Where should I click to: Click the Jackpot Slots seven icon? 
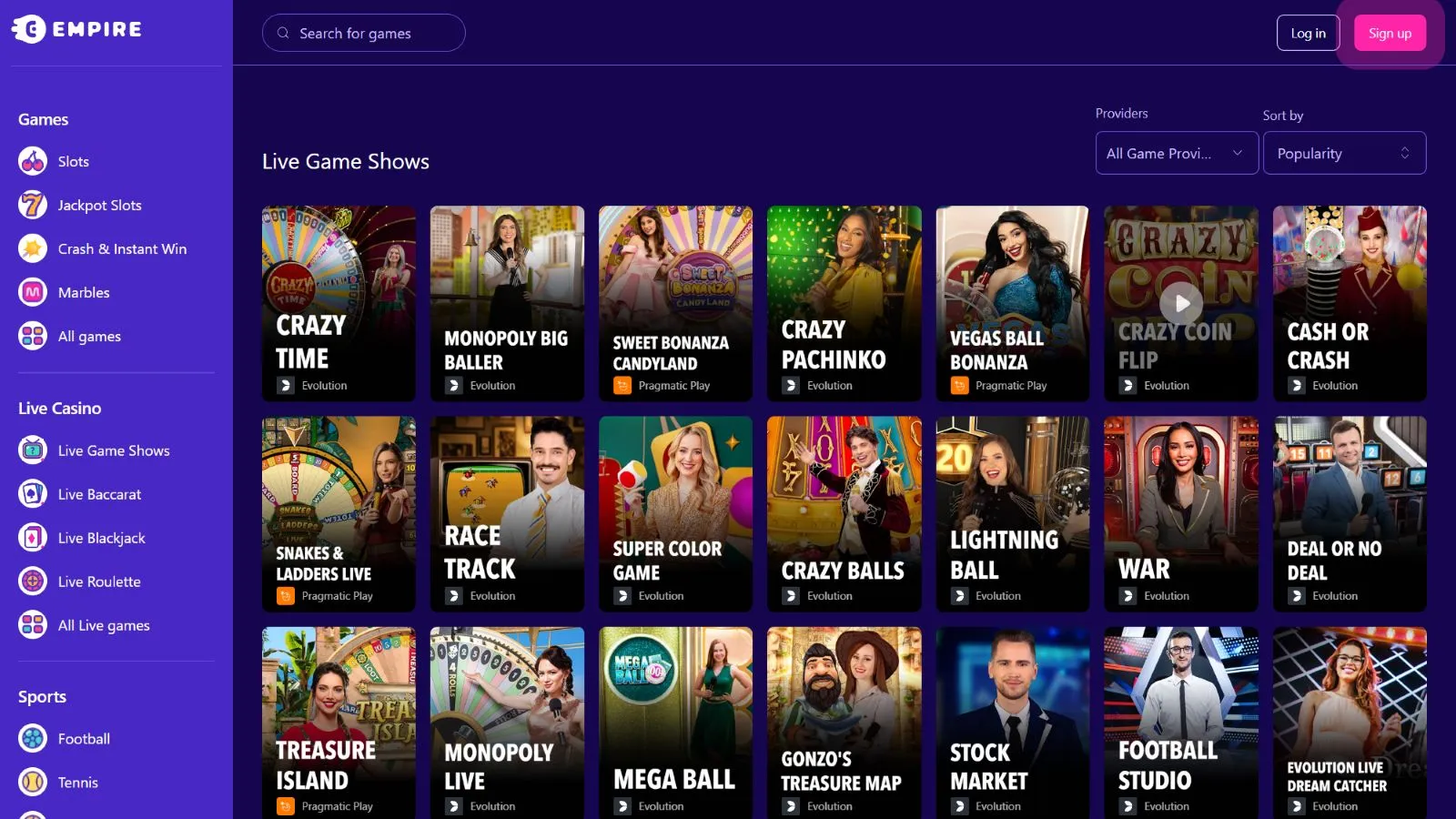(x=33, y=205)
